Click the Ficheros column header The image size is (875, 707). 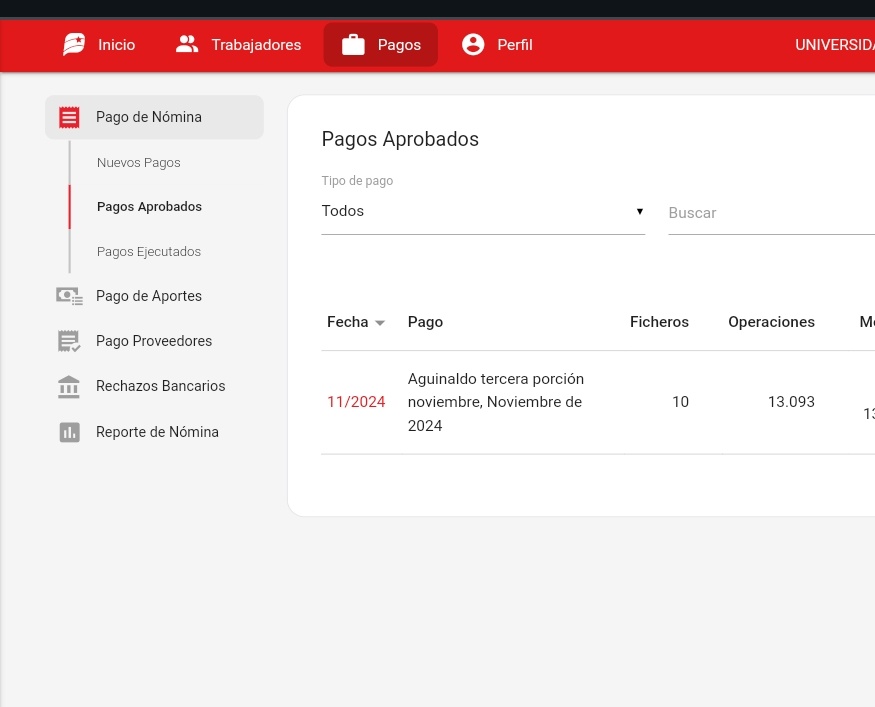tap(659, 322)
